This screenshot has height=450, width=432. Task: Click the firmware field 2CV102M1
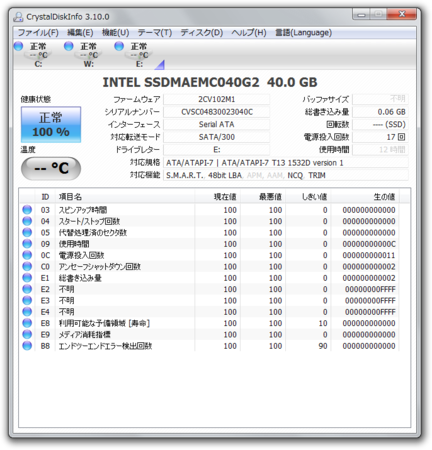coord(216,99)
